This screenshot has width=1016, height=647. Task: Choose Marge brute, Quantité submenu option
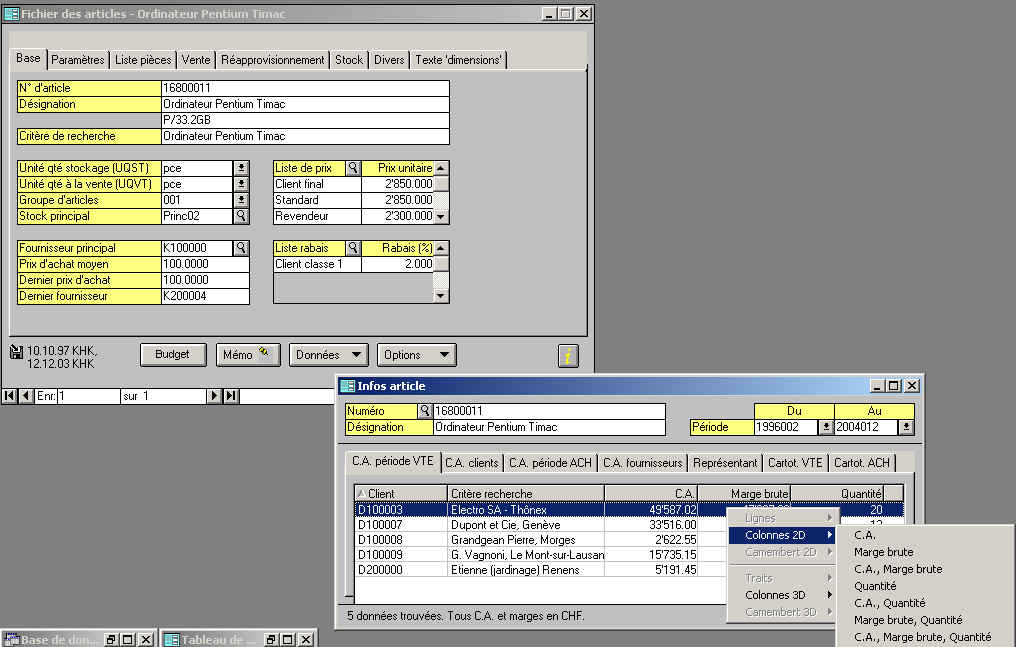point(908,620)
